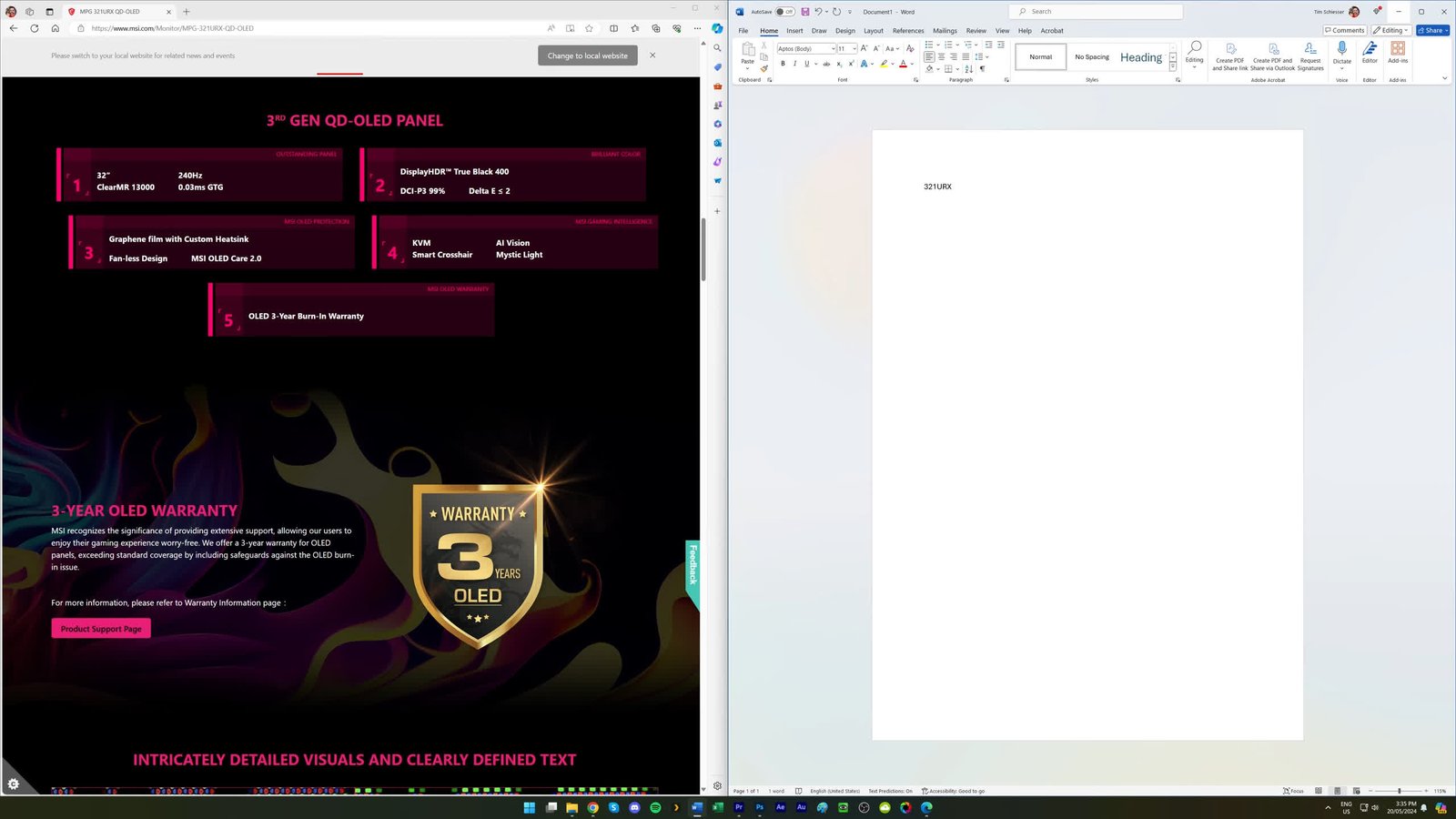Click the Product Support Page button
Screen dimensions: 1456x819
click(x=101, y=629)
